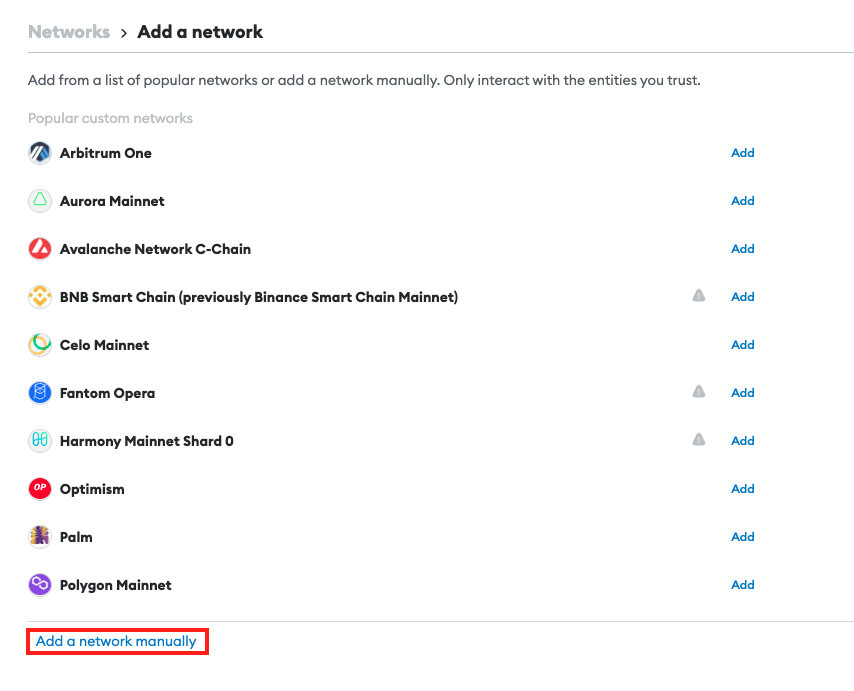Click the BNB Smart Chain icon
The height and width of the screenshot is (691, 854).
(x=39, y=297)
